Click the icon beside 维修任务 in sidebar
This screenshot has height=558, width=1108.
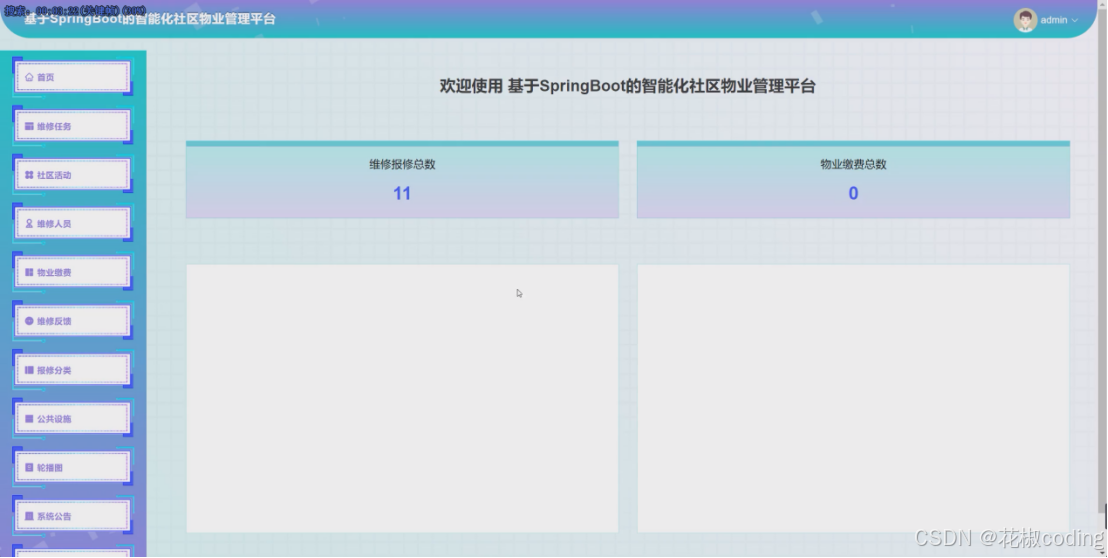[29, 126]
